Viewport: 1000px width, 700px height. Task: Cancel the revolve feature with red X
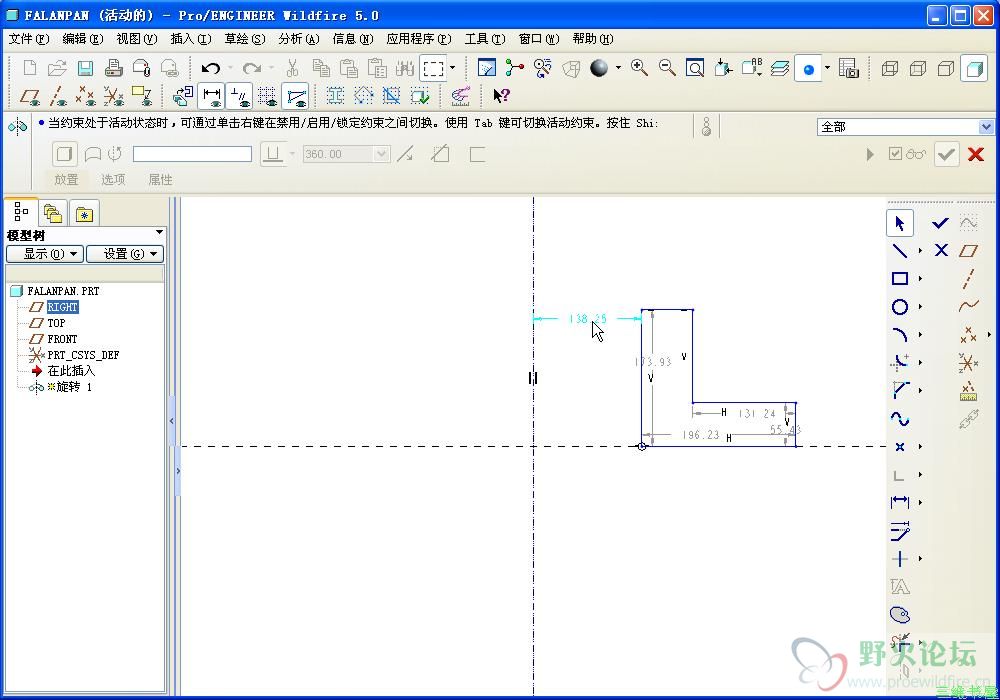975,154
